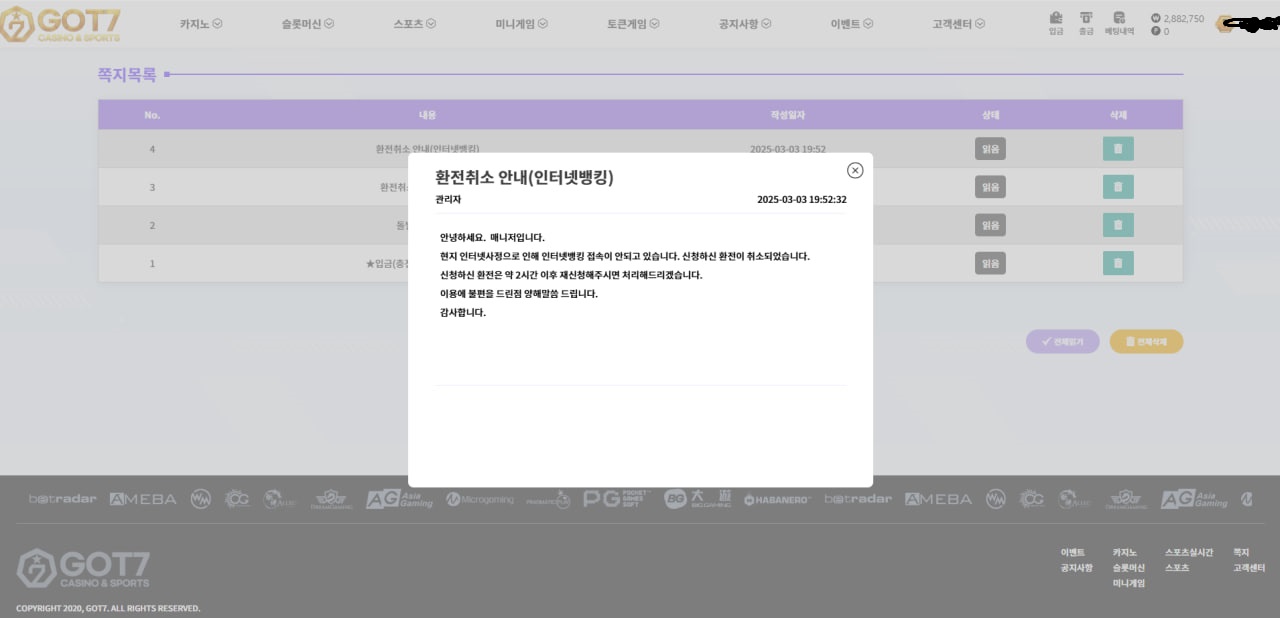The width and height of the screenshot is (1280, 618).
Task: Click the 전체삭제 delete-all button
Action: point(1146,341)
